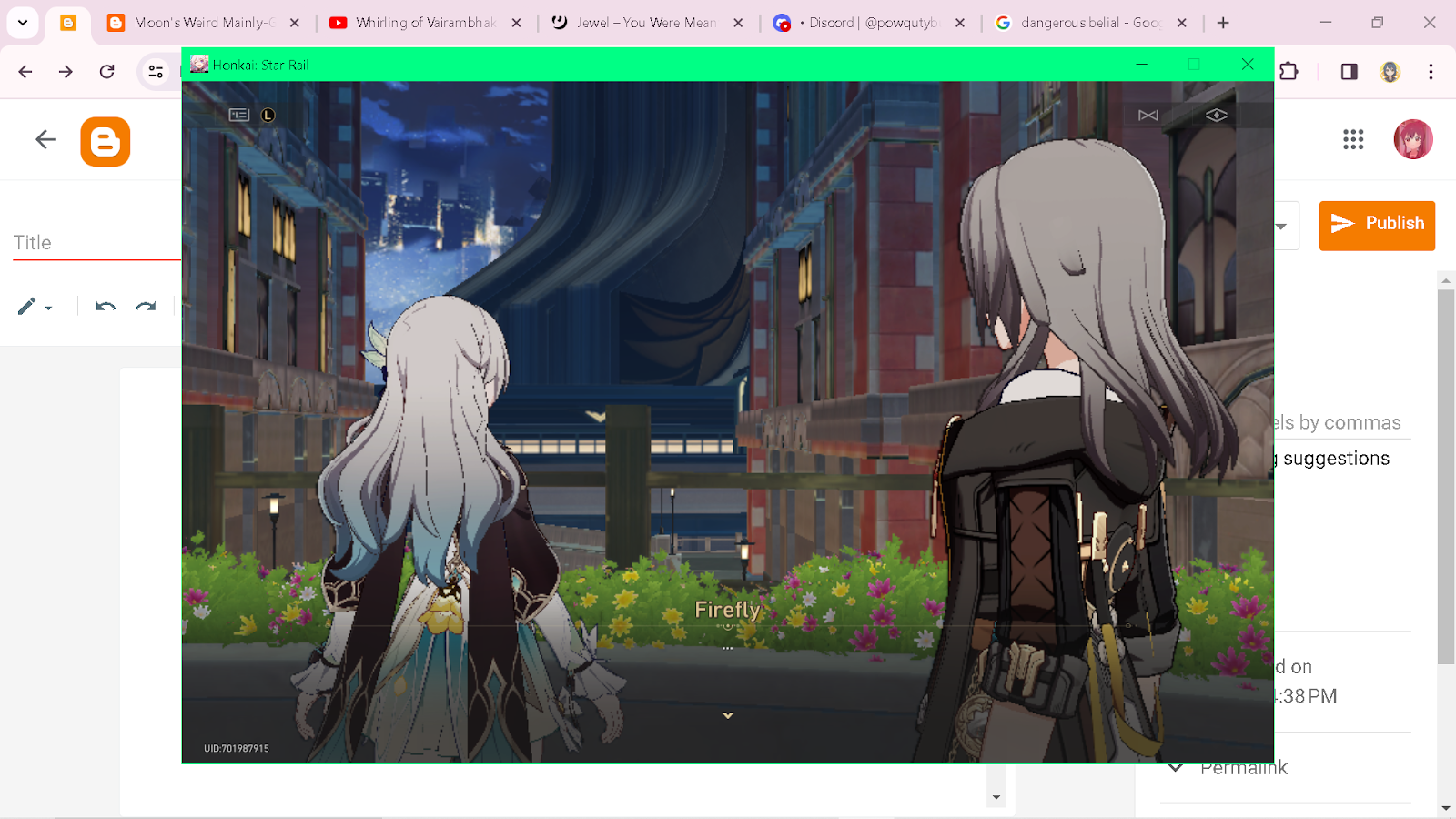Screen dimensions: 1456x819
Task: Close the Jewel – You Were Mean tab
Action: (738, 23)
